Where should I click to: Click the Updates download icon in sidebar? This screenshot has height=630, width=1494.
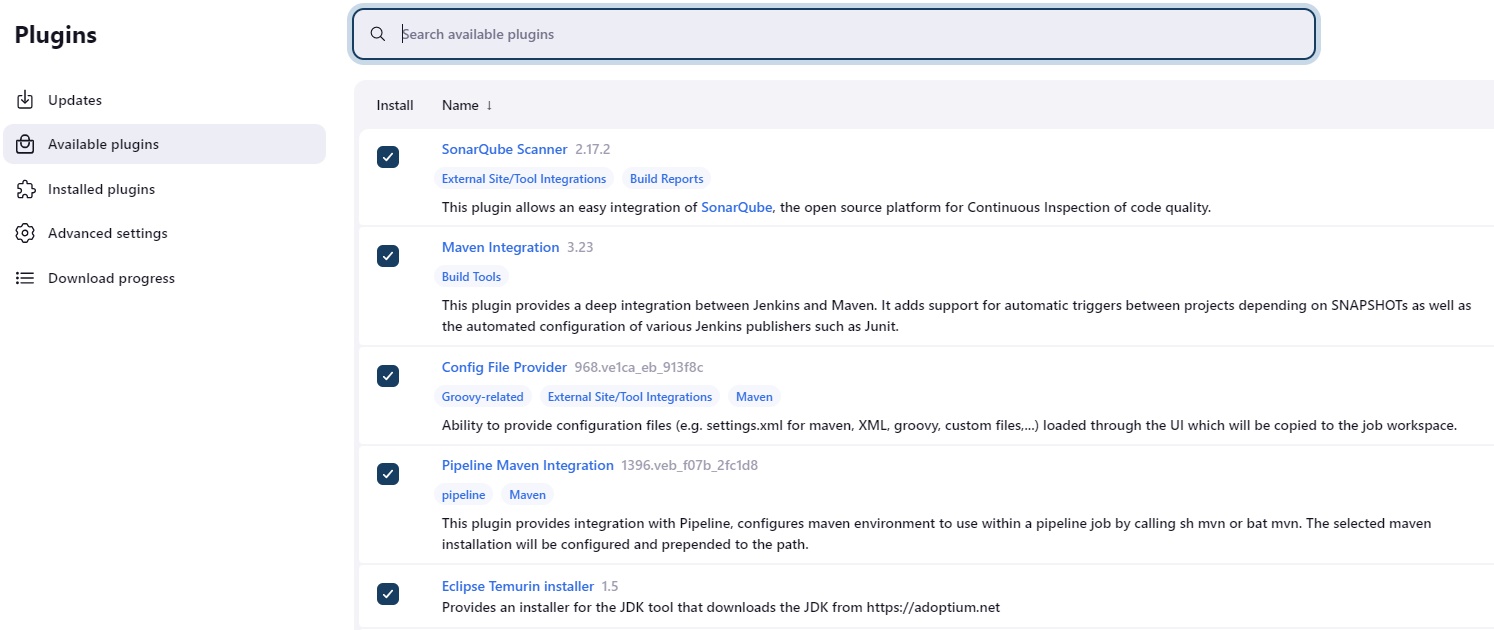[26, 100]
